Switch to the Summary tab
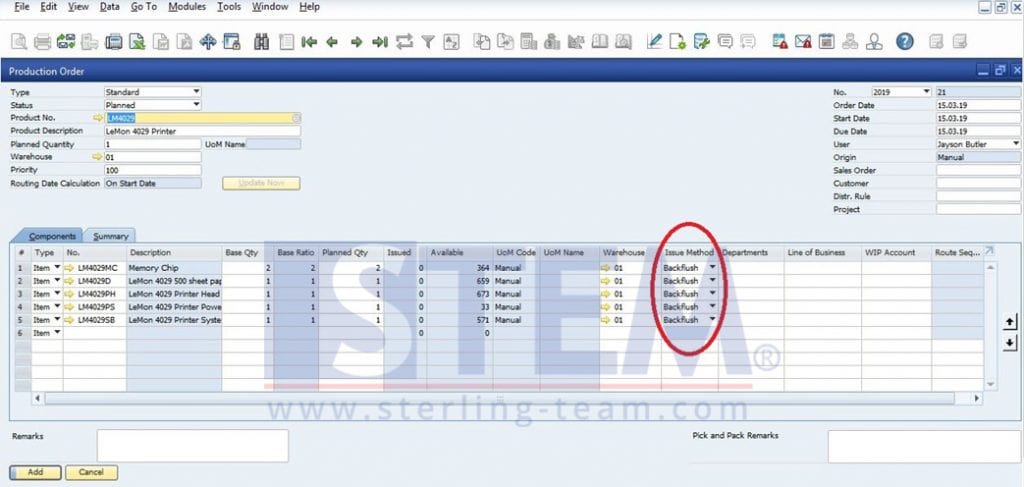Screen dimensions: 1024x487 110,236
